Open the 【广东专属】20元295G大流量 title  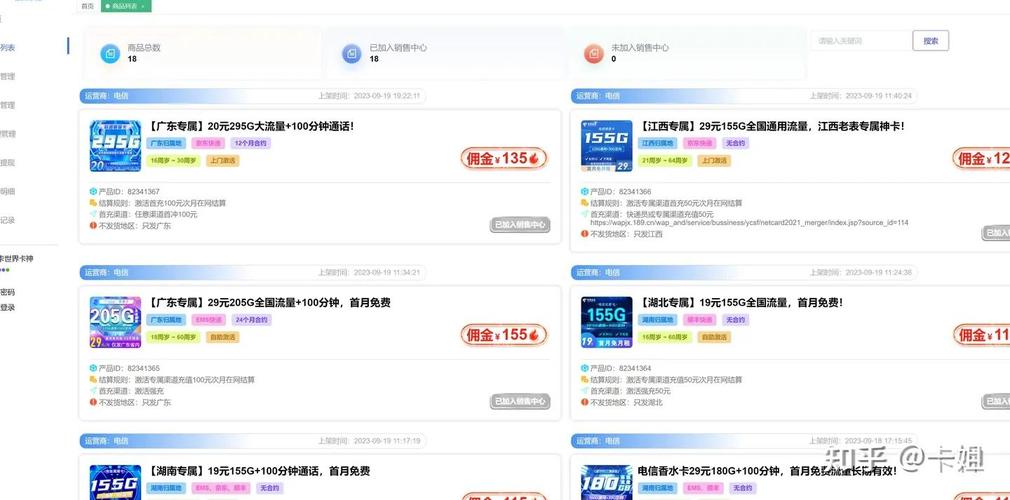[251, 126]
